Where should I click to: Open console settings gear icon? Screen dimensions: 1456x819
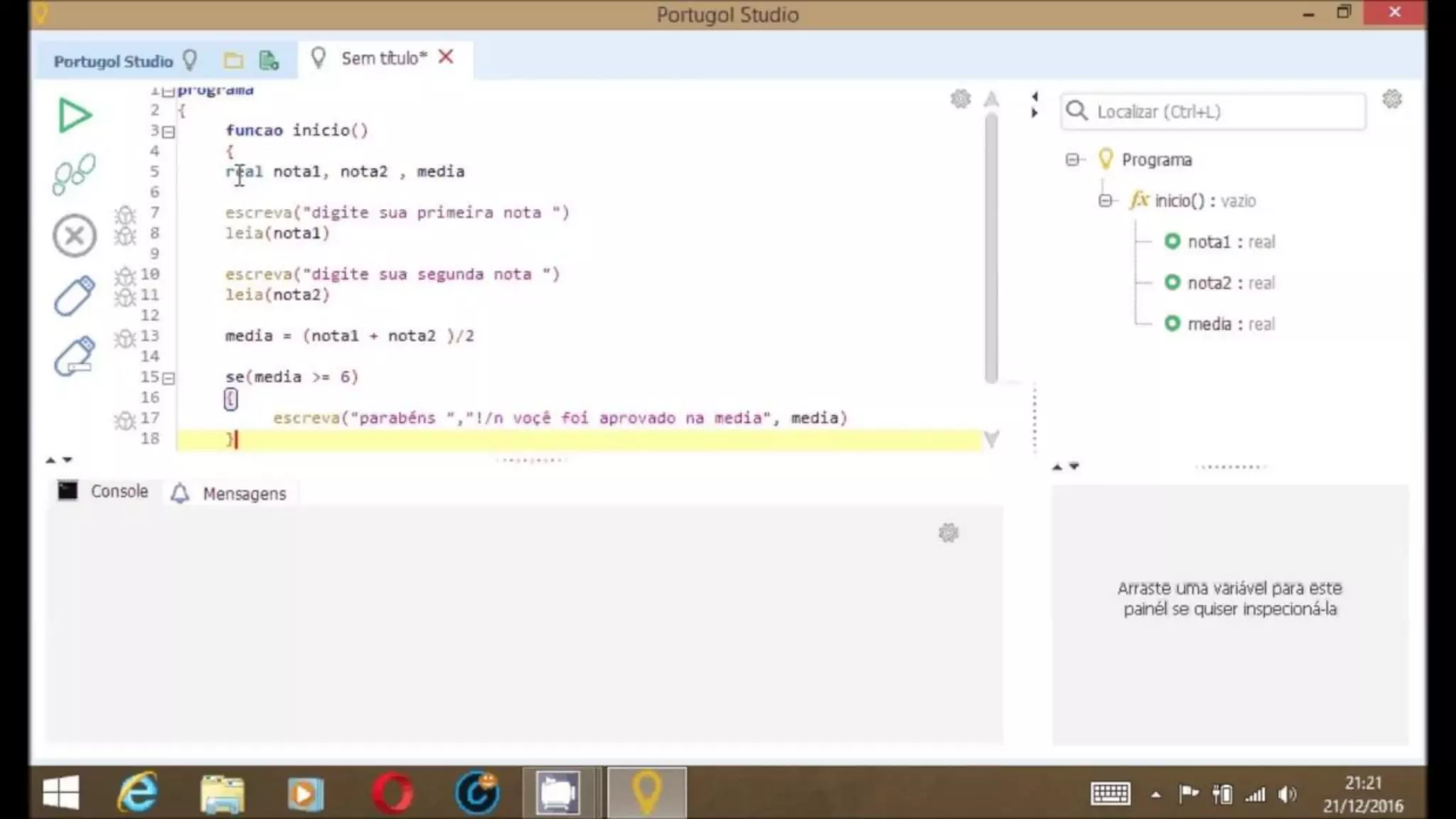[x=948, y=532]
